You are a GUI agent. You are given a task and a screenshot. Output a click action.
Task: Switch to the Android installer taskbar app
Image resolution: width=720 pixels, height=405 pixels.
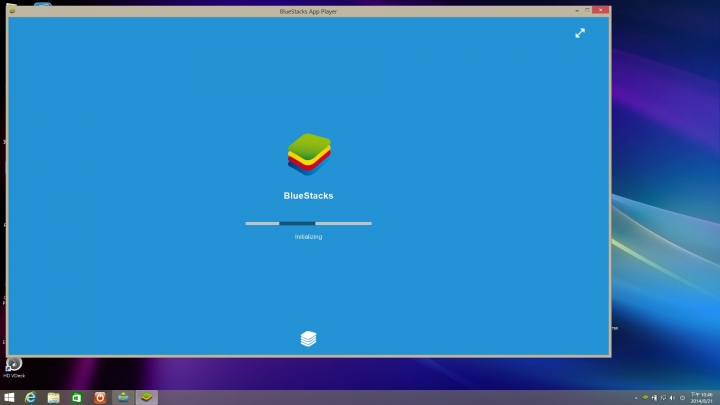[123, 398]
